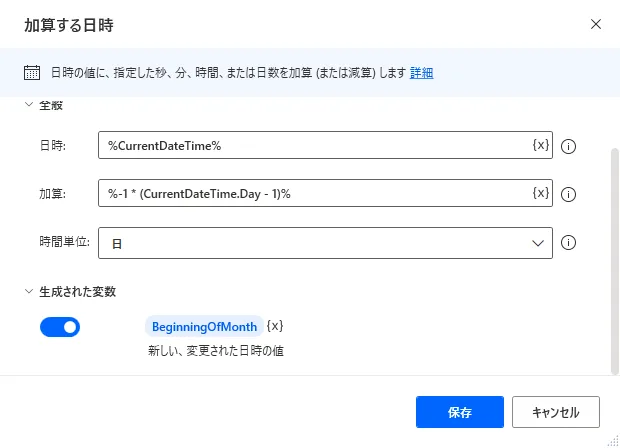This screenshot has width=620, height=448.
Task: Click the info icon next to 日時 field
Action: point(569,146)
